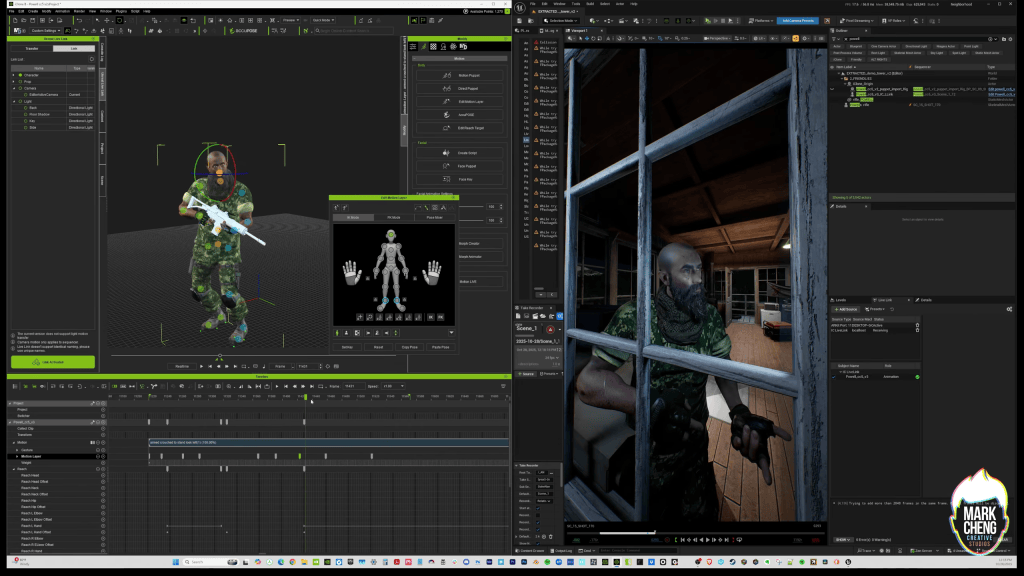
Task: Click the Select arrow tool in iClone toolbar
Action: [x=97, y=20]
